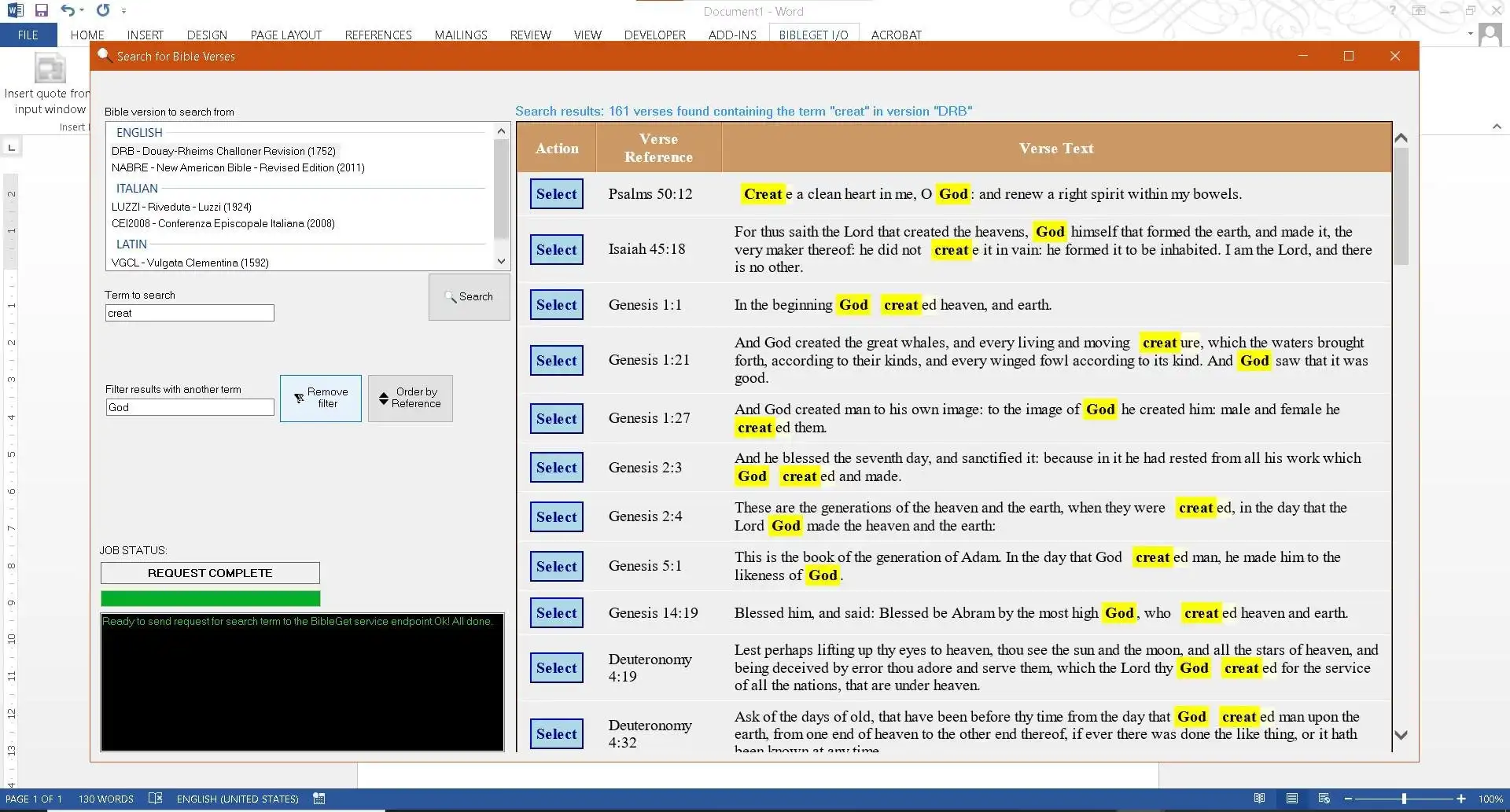Click the Word application icon in title bar
Image resolution: width=1510 pixels, height=812 pixels.
pyautogui.click(x=14, y=10)
